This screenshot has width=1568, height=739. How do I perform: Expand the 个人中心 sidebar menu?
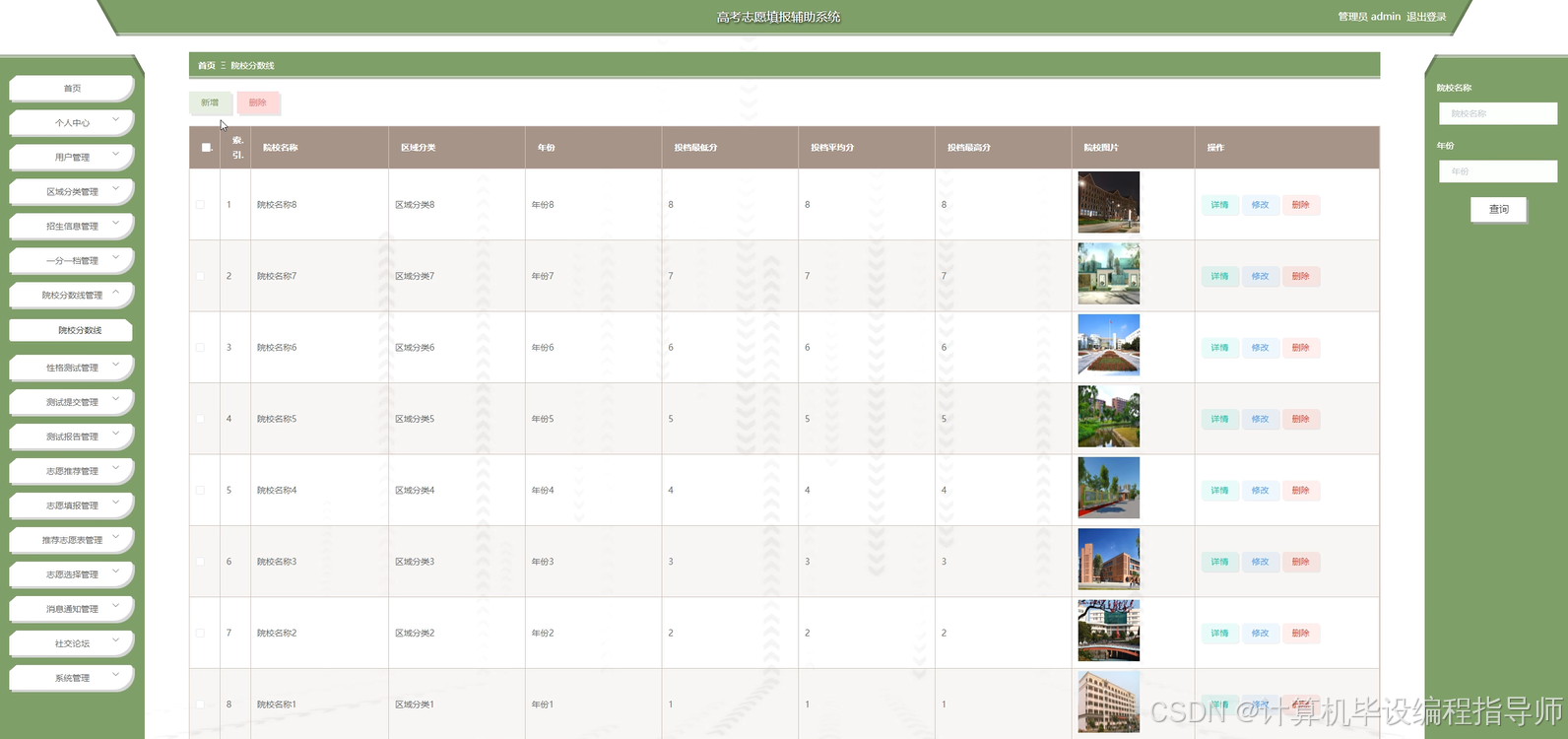tap(72, 122)
